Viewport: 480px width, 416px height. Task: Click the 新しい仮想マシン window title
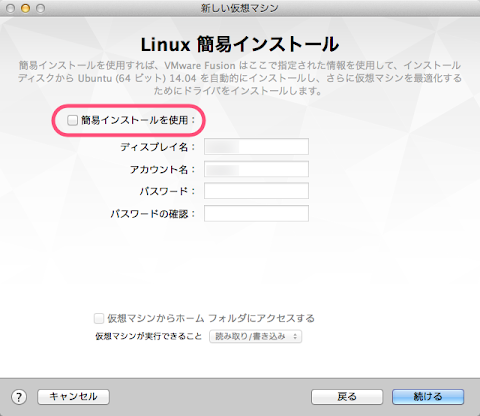tap(240, 8)
